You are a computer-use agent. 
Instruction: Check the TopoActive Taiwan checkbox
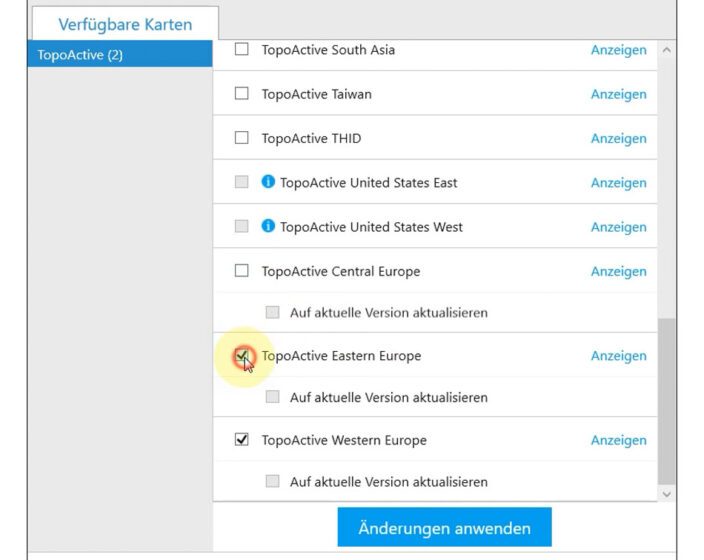point(242,93)
